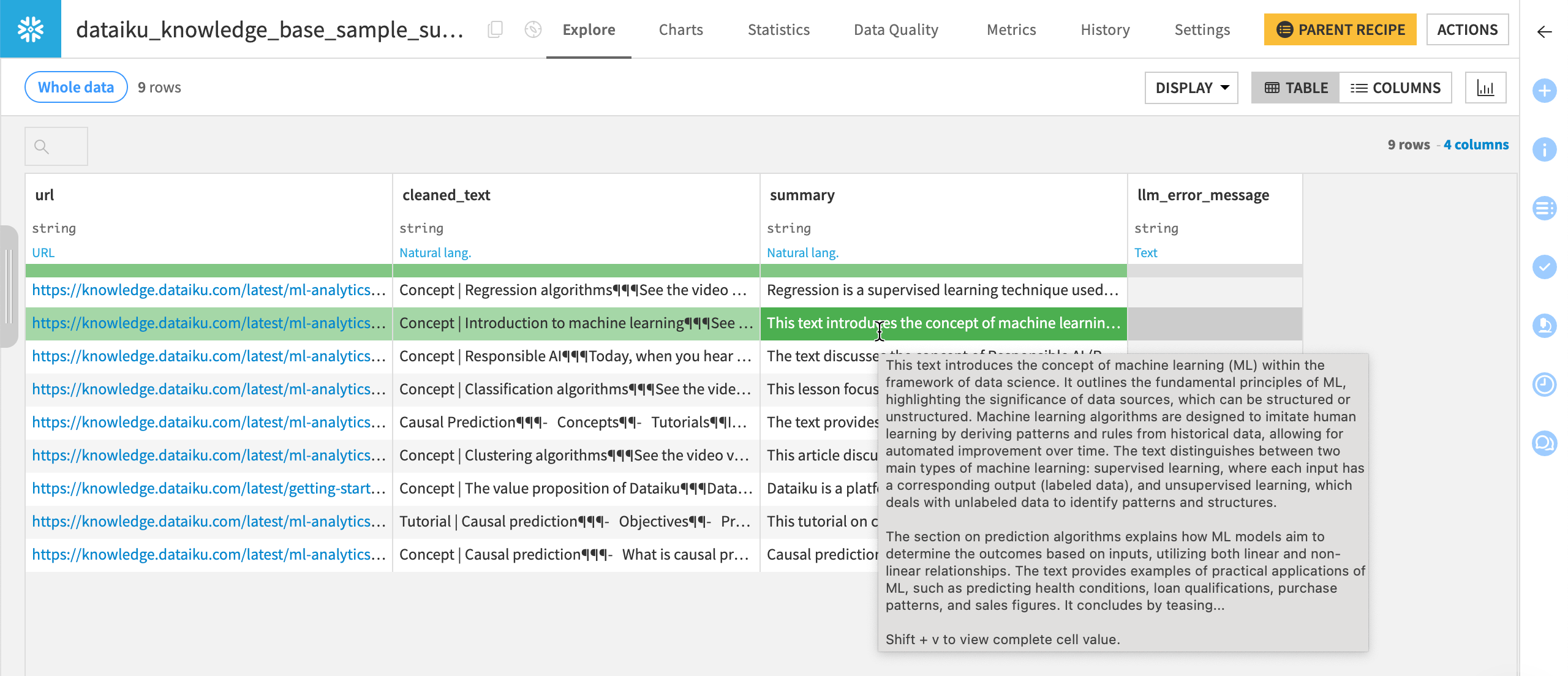1568x676 pixels.
Task: Open ml-analytics URL link in row 2
Action: [208, 322]
